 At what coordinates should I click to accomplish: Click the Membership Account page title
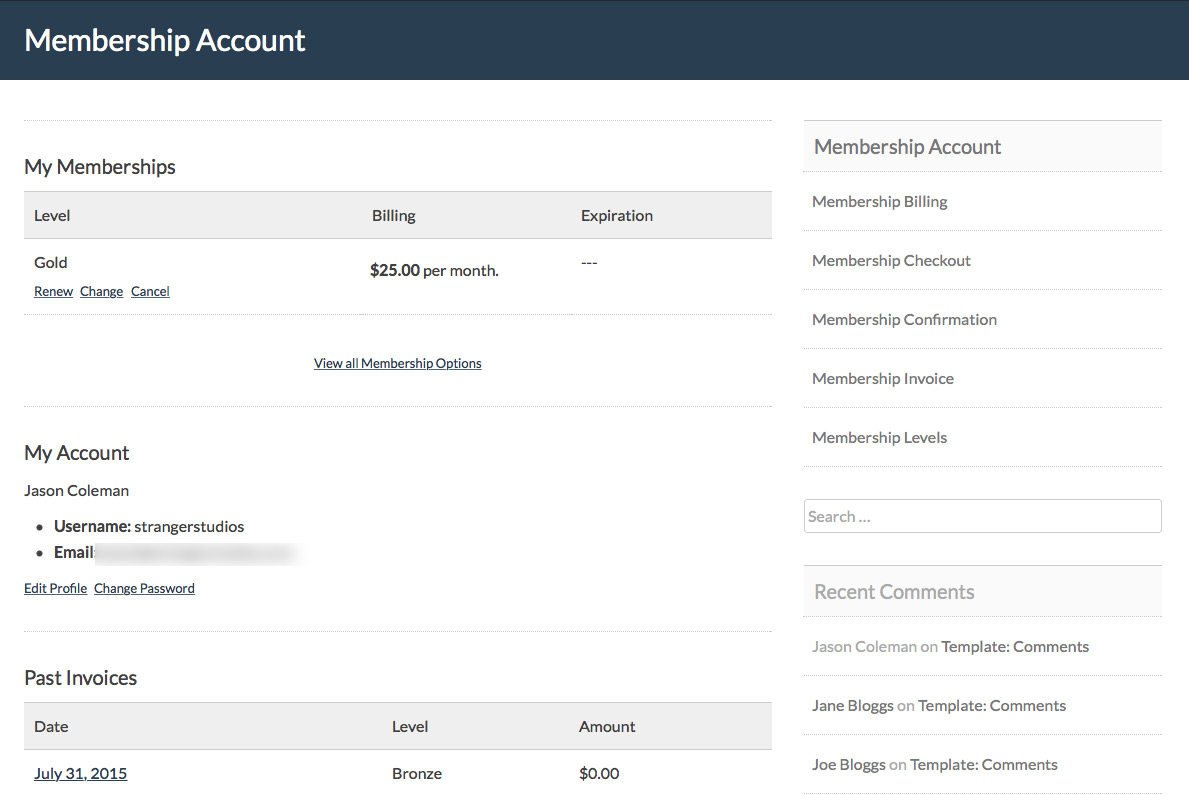point(165,40)
